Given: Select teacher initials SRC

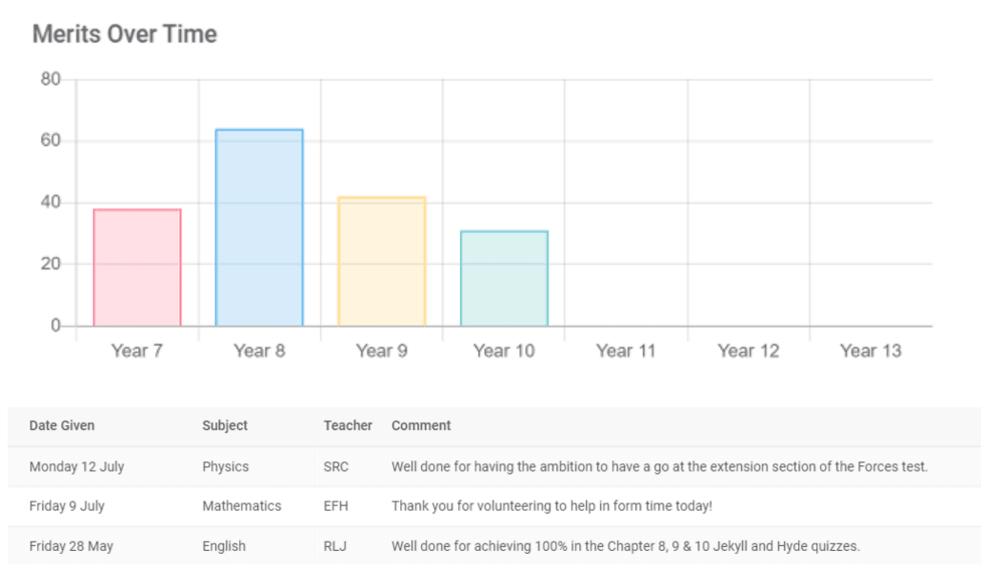Looking at the screenshot, I should coord(336,467).
